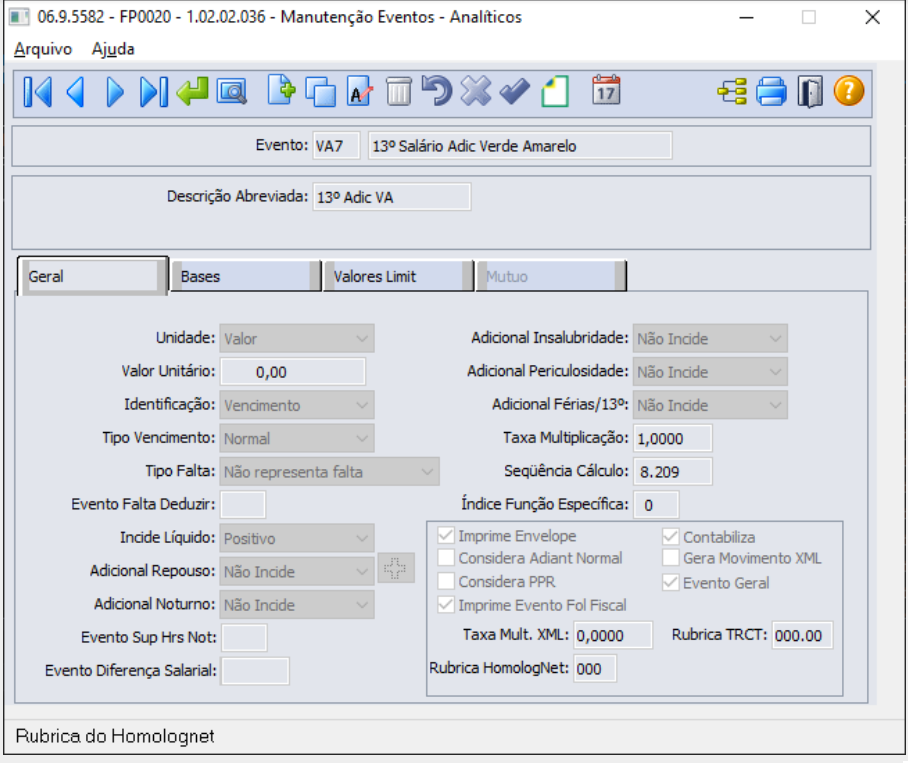Cancel changes with X icon
Image resolution: width=908 pixels, height=763 pixels.
(475, 91)
